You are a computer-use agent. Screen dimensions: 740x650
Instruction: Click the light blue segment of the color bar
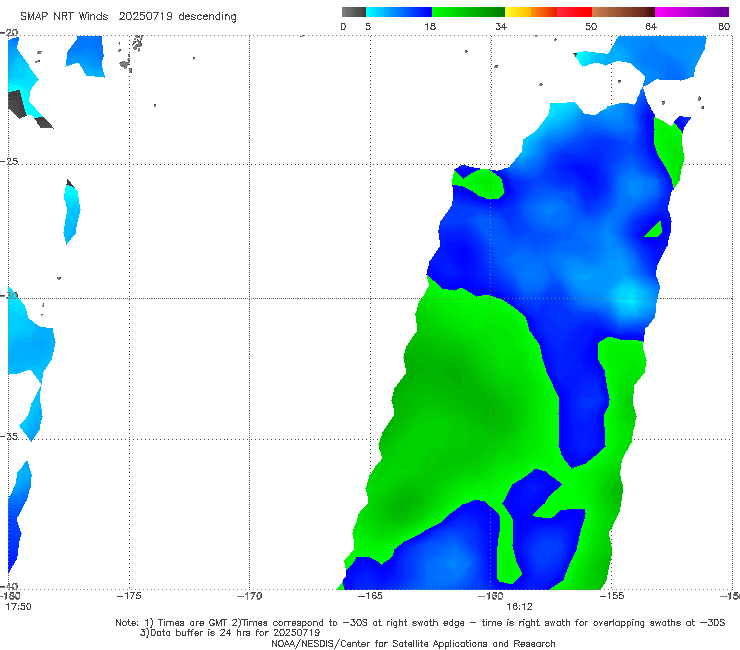(399, 12)
